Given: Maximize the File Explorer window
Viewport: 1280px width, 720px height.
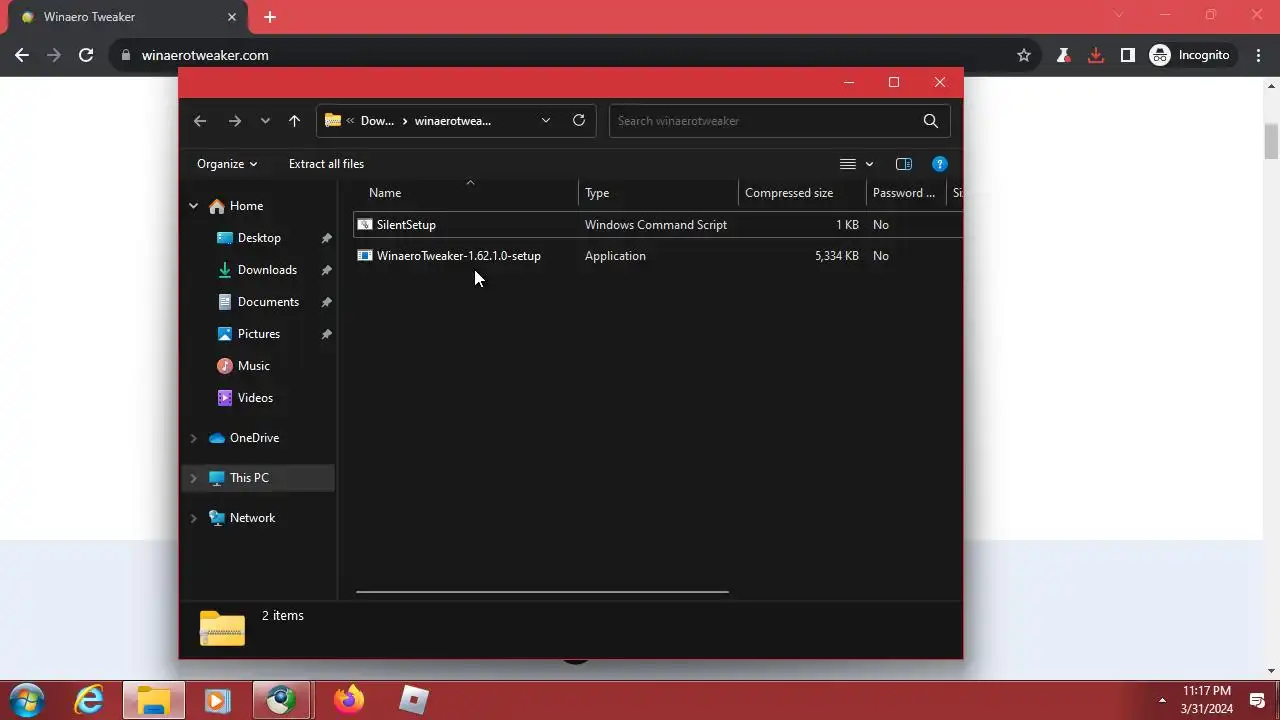Looking at the screenshot, I should tap(894, 82).
